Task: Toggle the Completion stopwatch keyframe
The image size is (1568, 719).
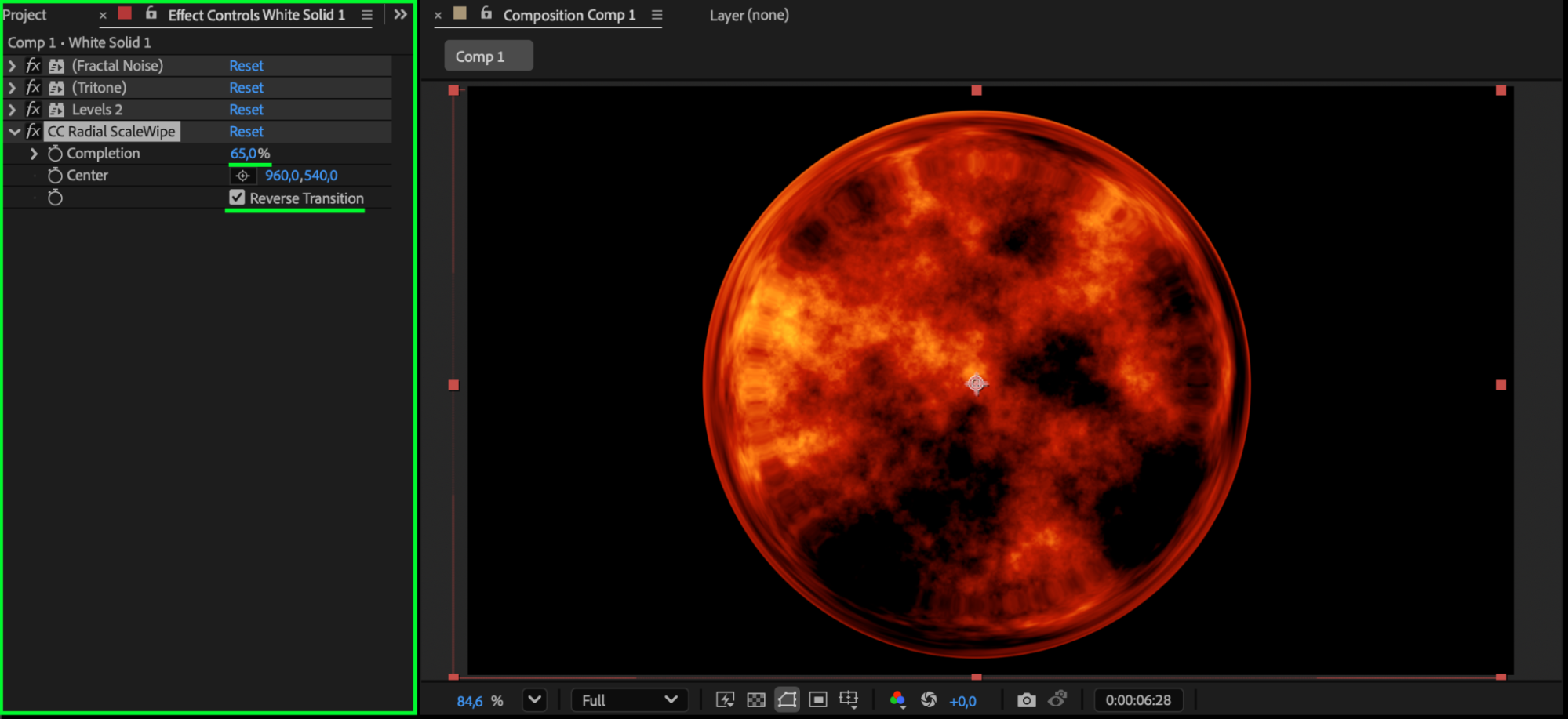Action: click(55, 154)
